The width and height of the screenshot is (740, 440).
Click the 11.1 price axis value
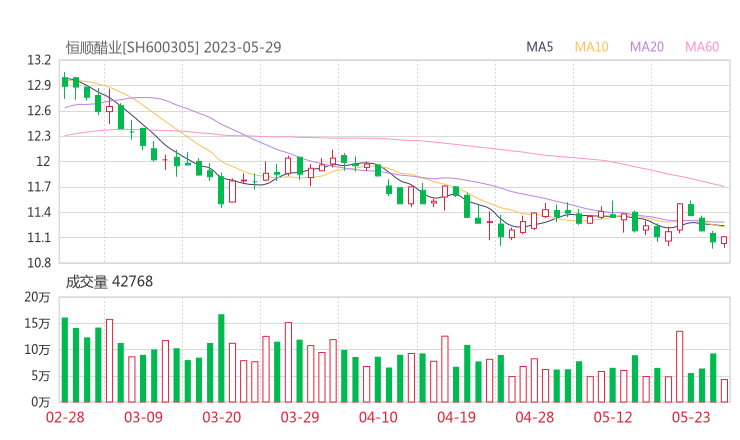(x=39, y=237)
